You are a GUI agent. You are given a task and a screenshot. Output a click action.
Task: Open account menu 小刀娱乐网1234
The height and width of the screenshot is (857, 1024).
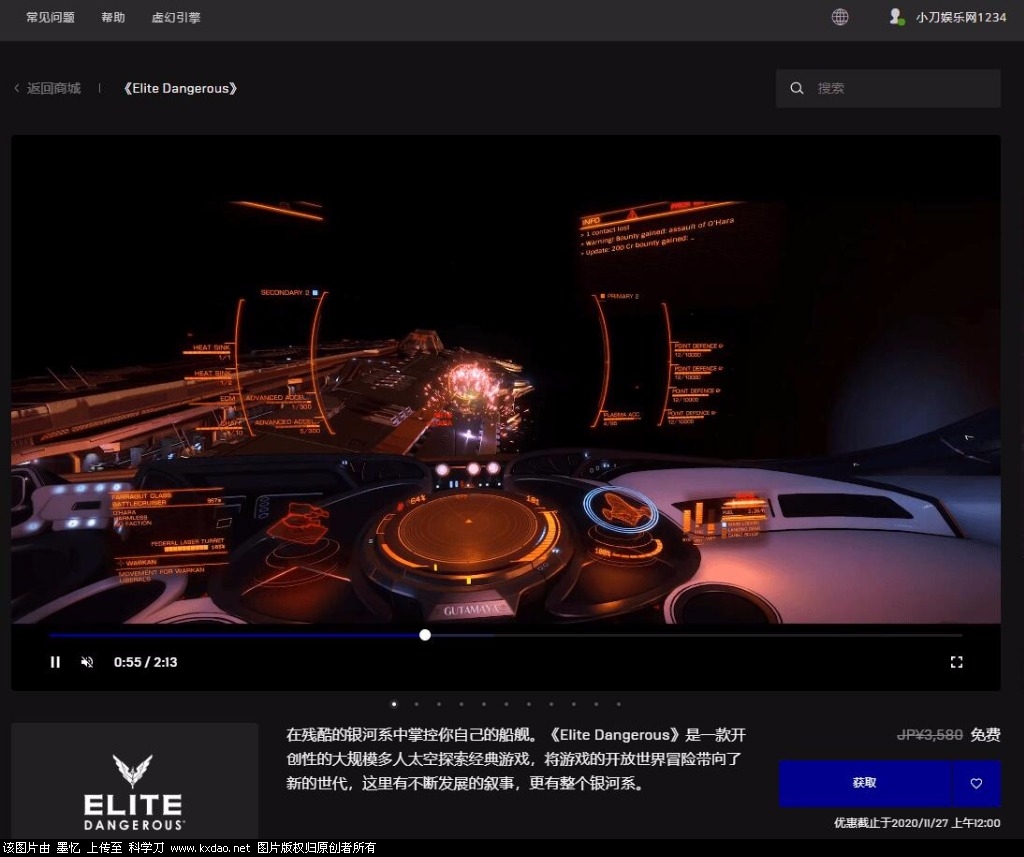point(961,17)
